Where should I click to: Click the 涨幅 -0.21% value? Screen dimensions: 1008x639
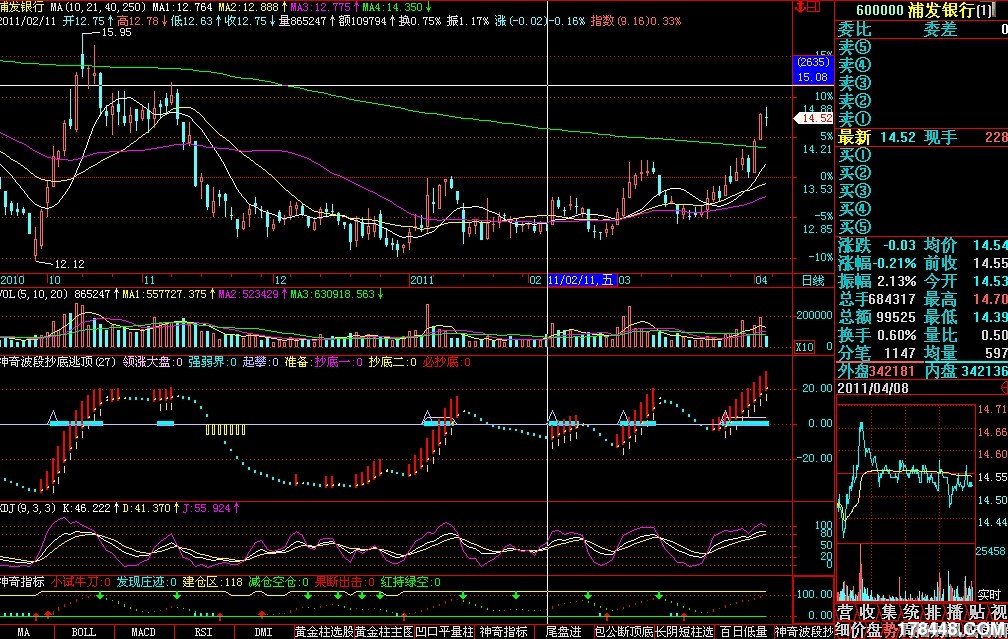pyautogui.click(x=896, y=263)
